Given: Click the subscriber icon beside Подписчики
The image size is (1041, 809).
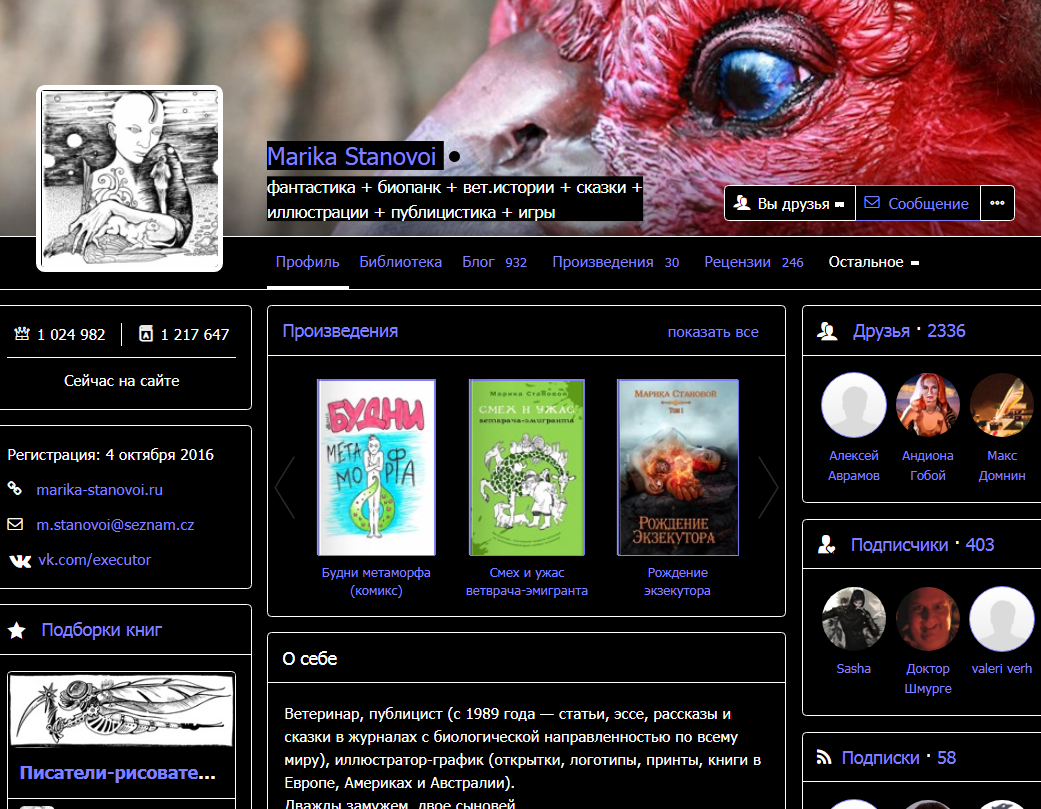Looking at the screenshot, I should point(827,545).
